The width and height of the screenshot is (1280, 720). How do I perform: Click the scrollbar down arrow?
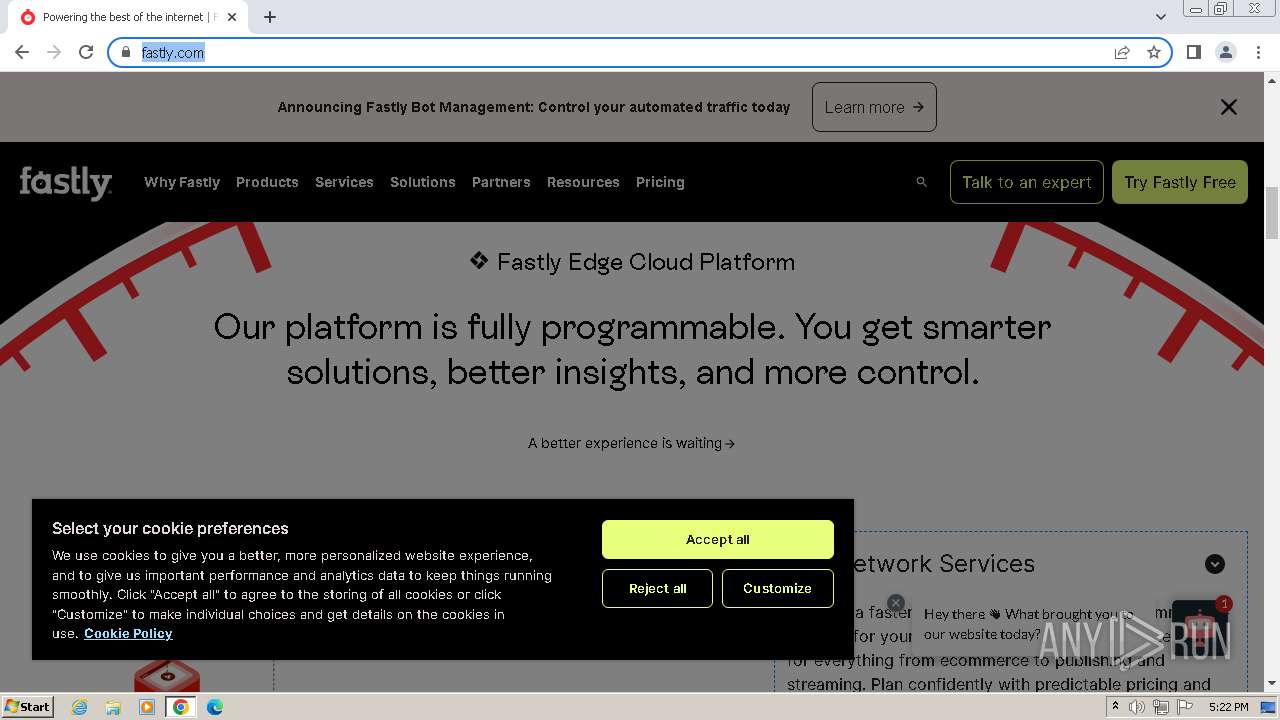coord(1272,684)
